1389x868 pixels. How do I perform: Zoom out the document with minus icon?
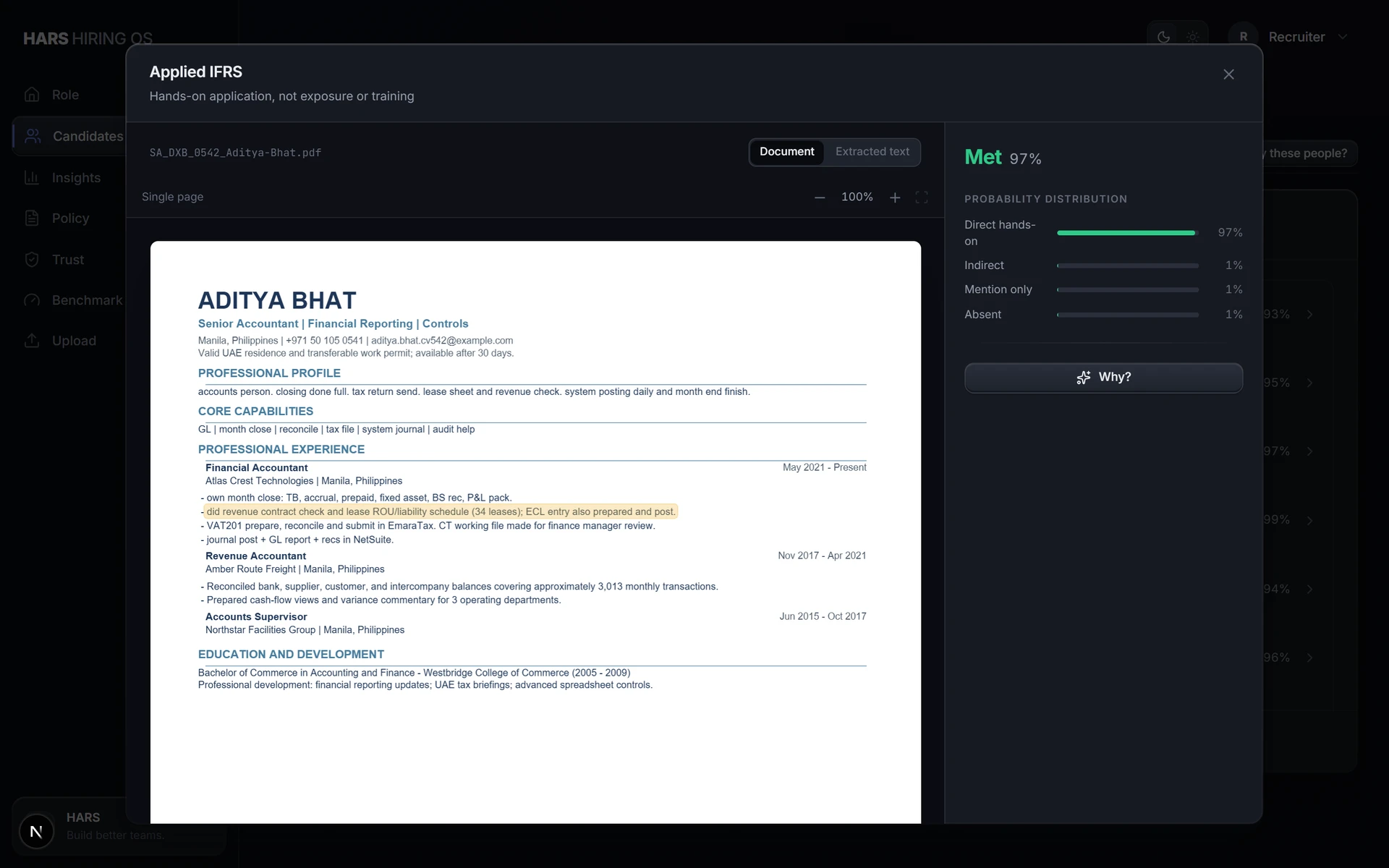[x=820, y=197]
